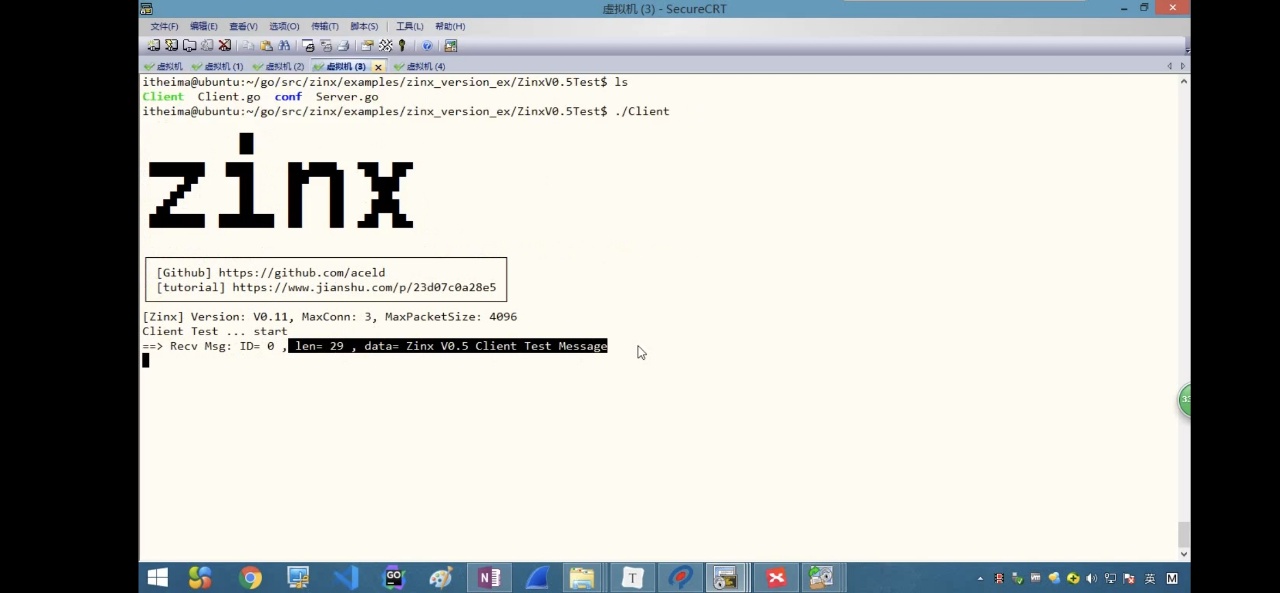
Task: Switch to the 虚拟机 (2) tab
Action: click(x=279, y=66)
